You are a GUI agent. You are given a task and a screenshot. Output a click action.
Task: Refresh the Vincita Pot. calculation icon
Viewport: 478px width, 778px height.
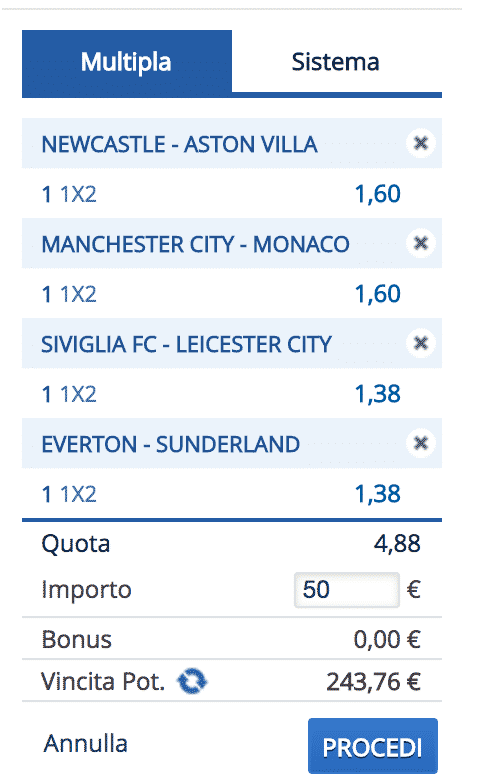pyautogui.click(x=192, y=681)
